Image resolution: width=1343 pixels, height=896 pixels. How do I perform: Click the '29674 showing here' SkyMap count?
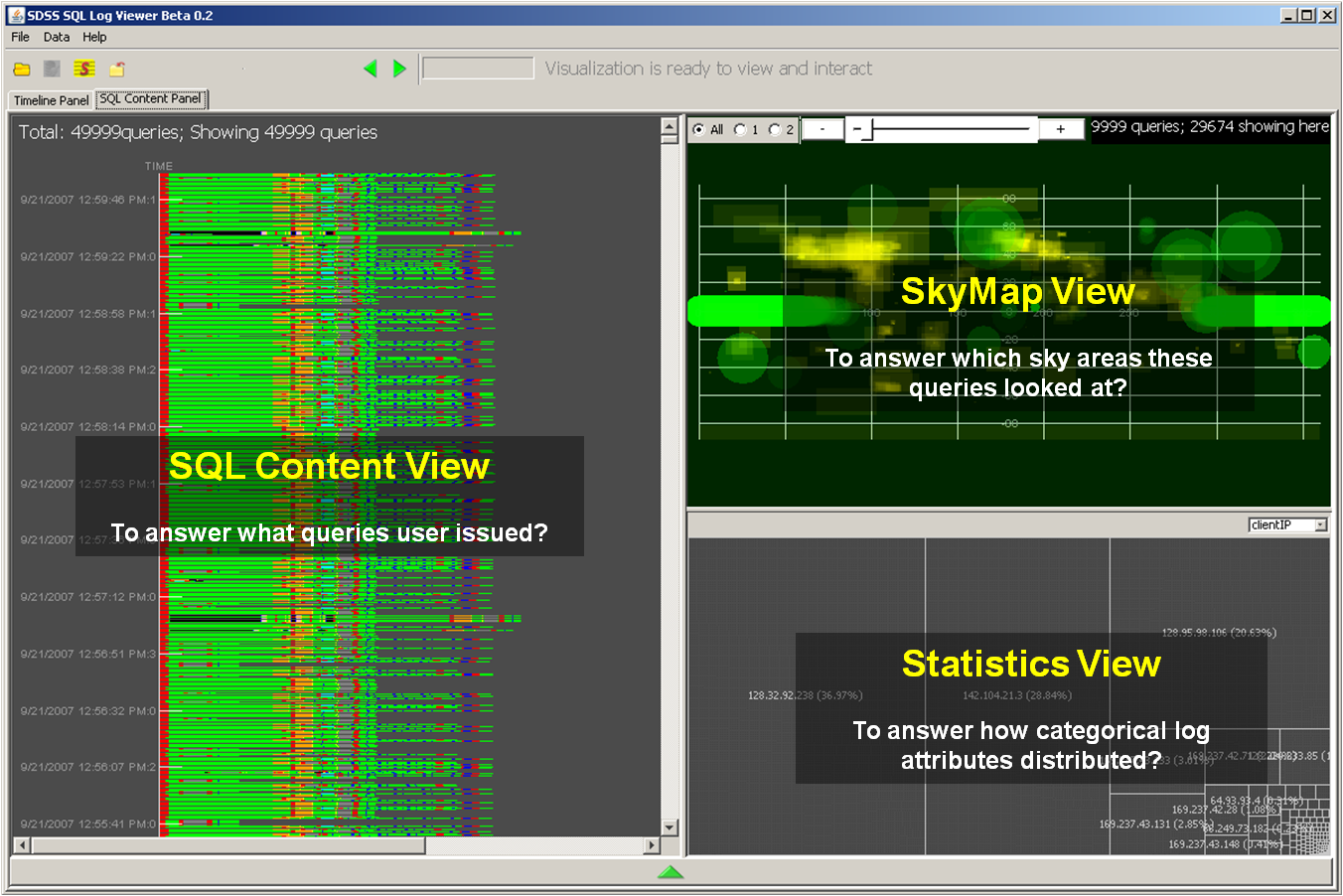(x=1260, y=126)
